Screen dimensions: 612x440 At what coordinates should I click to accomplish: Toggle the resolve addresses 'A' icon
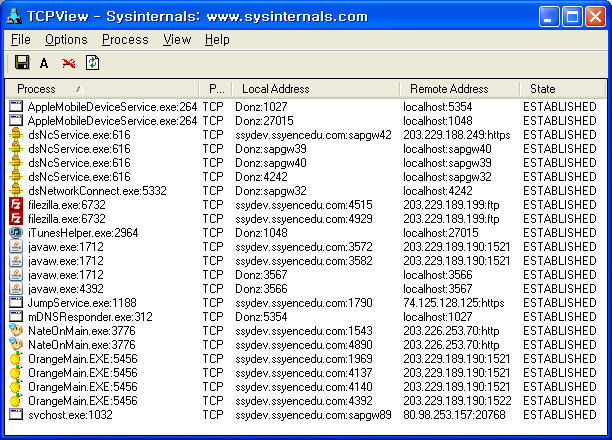tap(44, 63)
